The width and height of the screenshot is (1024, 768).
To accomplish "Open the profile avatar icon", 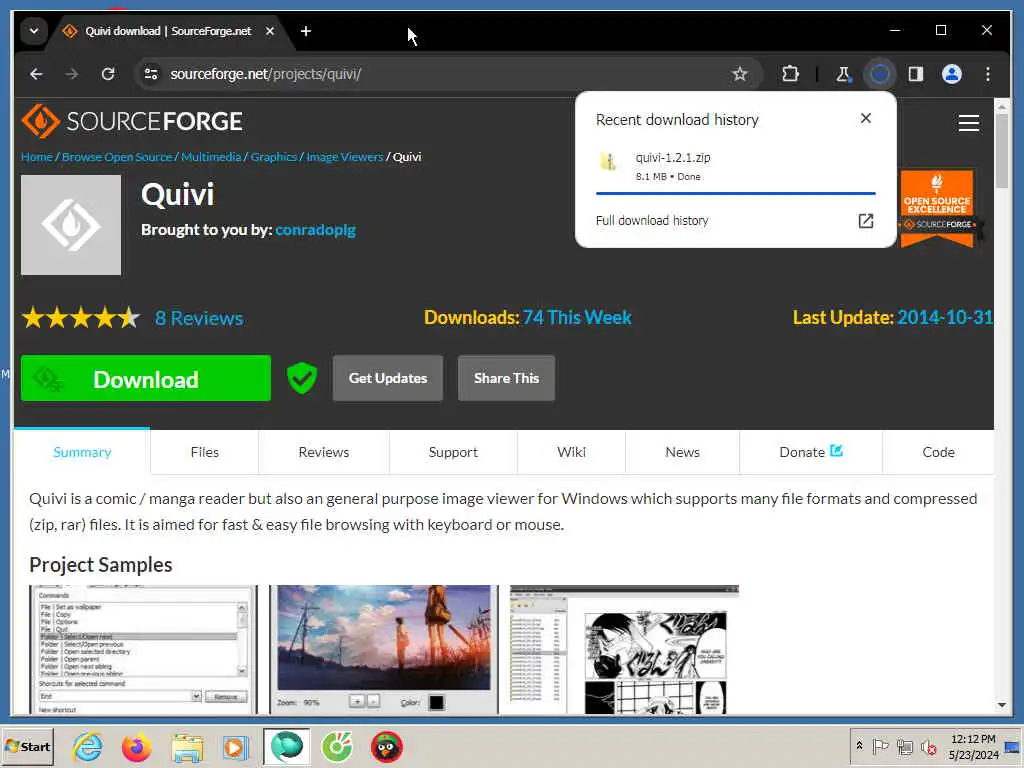I will coord(952,74).
